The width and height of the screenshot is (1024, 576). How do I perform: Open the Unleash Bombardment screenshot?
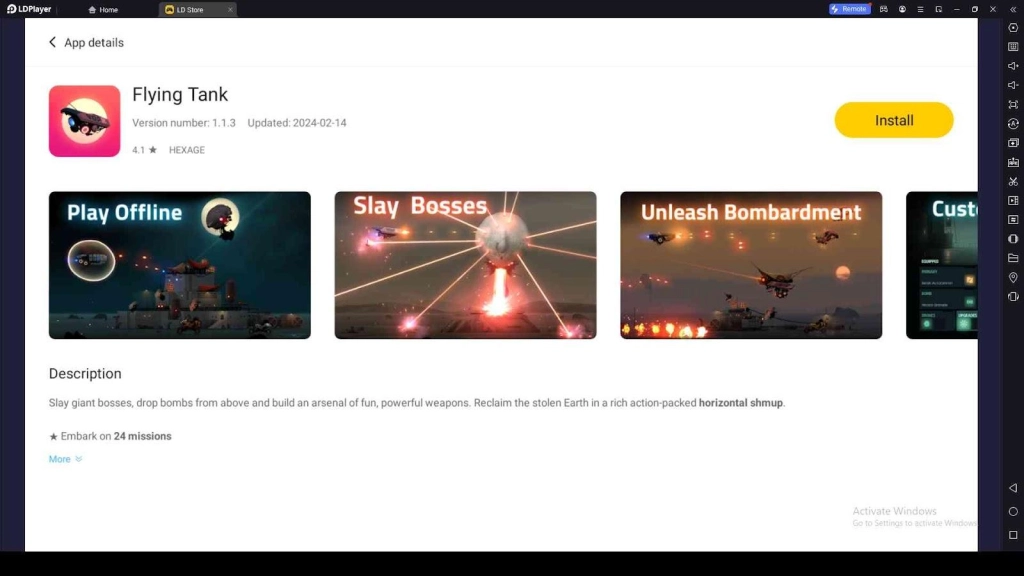(751, 265)
